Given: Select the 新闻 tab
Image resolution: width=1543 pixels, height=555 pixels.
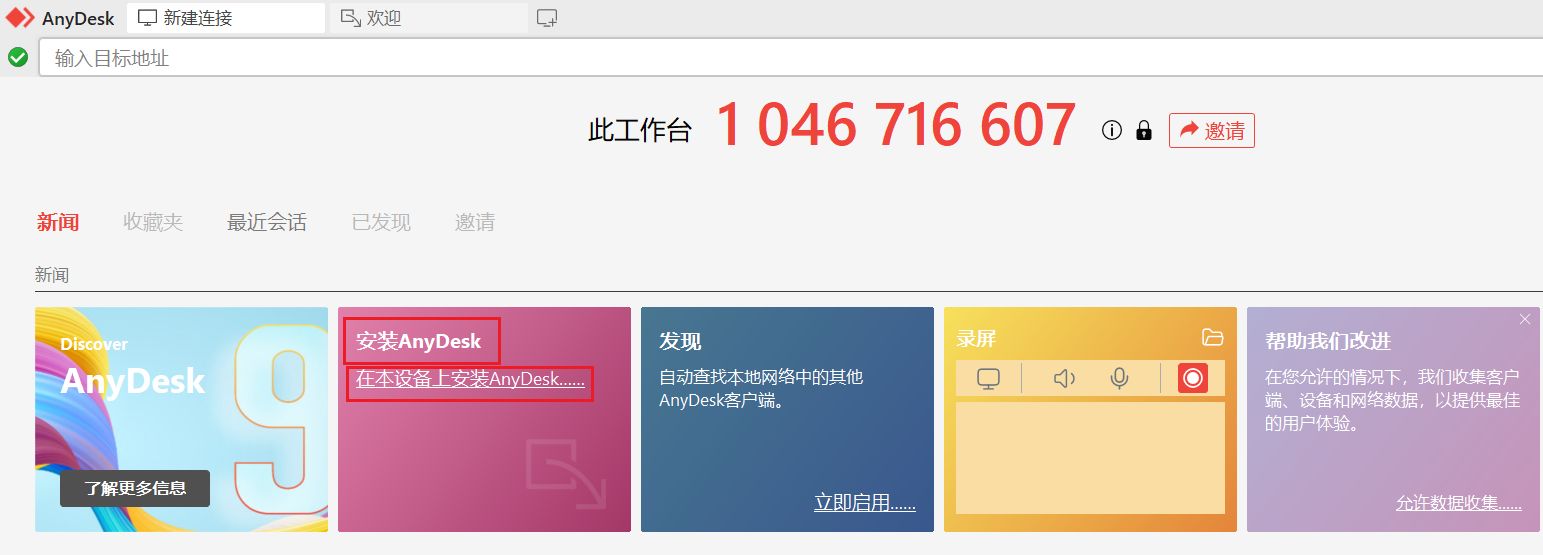Looking at the screenshot, I should point(58,222).
